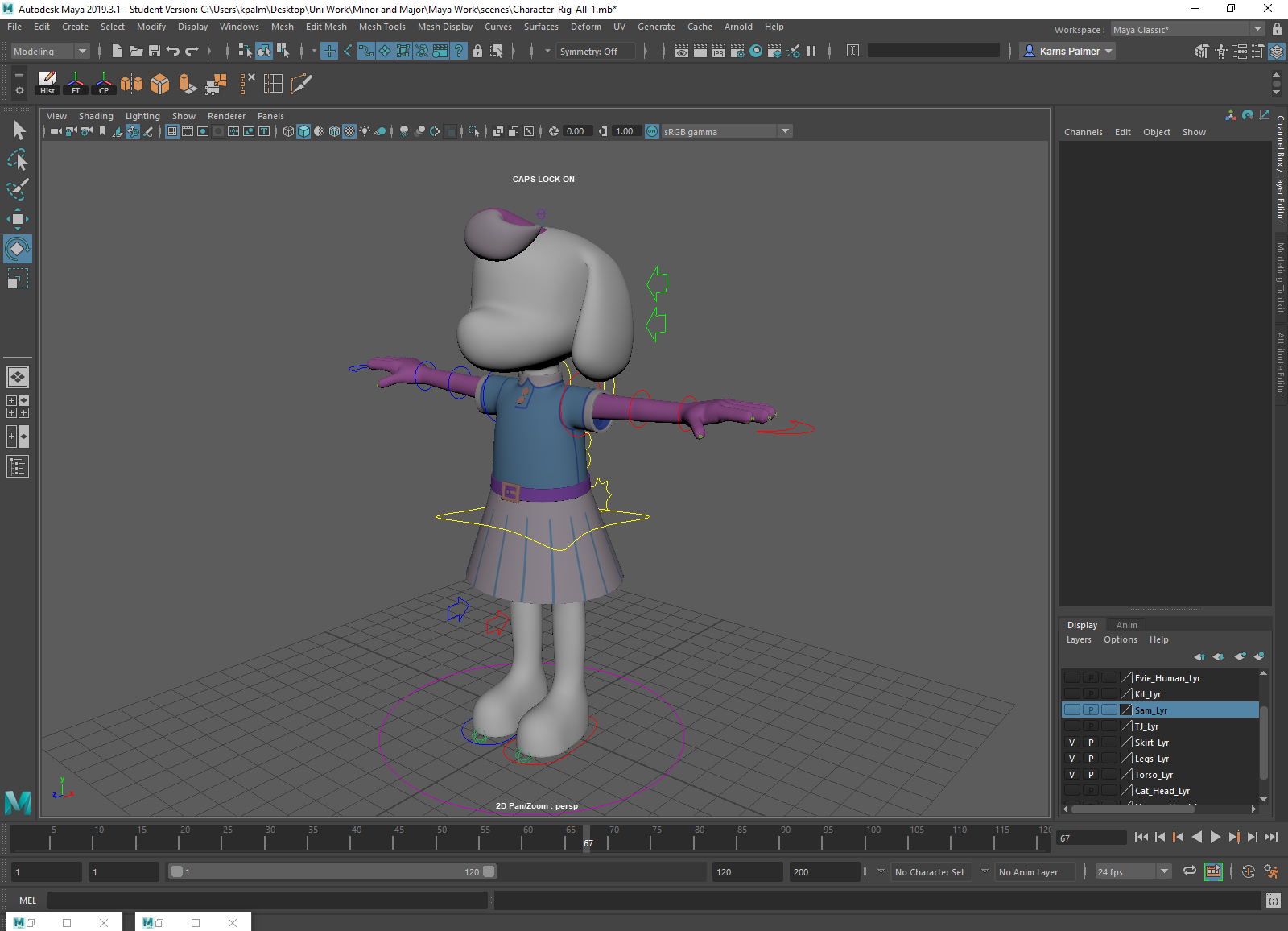
Task: Expand the selection mask arrow before snap icons
Action: click(314, 51)
